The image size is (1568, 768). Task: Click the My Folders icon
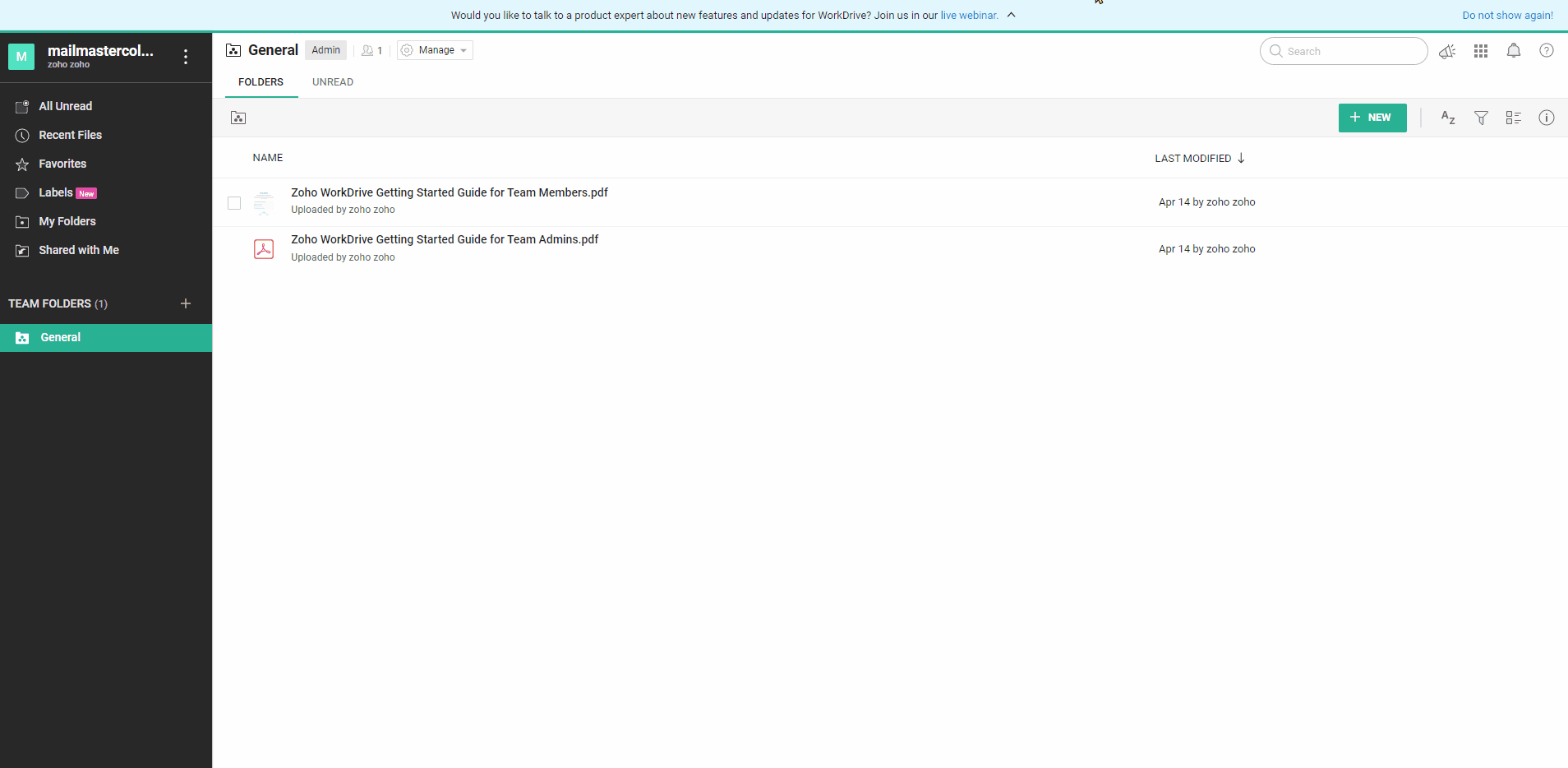click(x=22, y=222)
